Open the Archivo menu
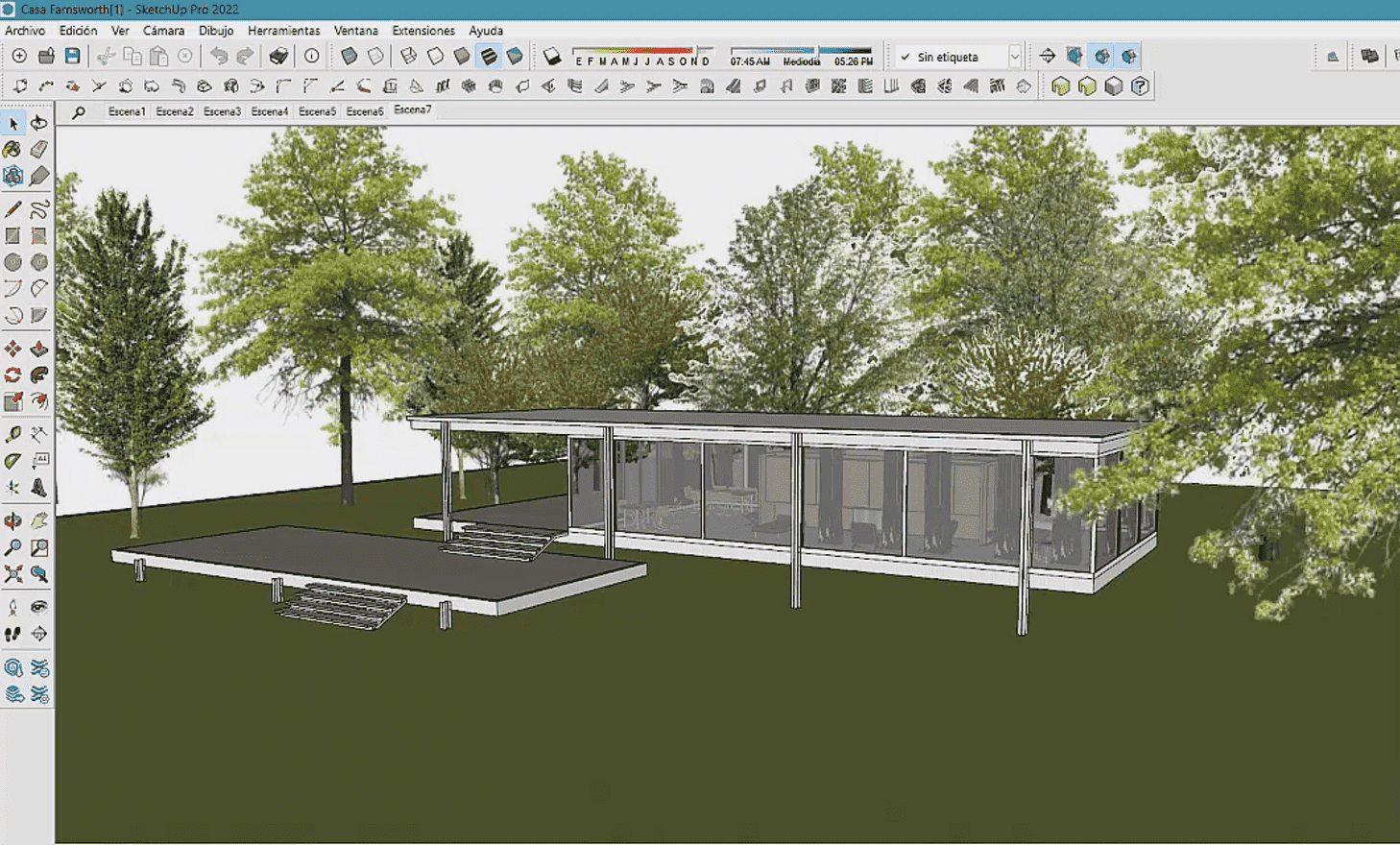Viewport: 1400px width, 845px height. tap(25, 31)
